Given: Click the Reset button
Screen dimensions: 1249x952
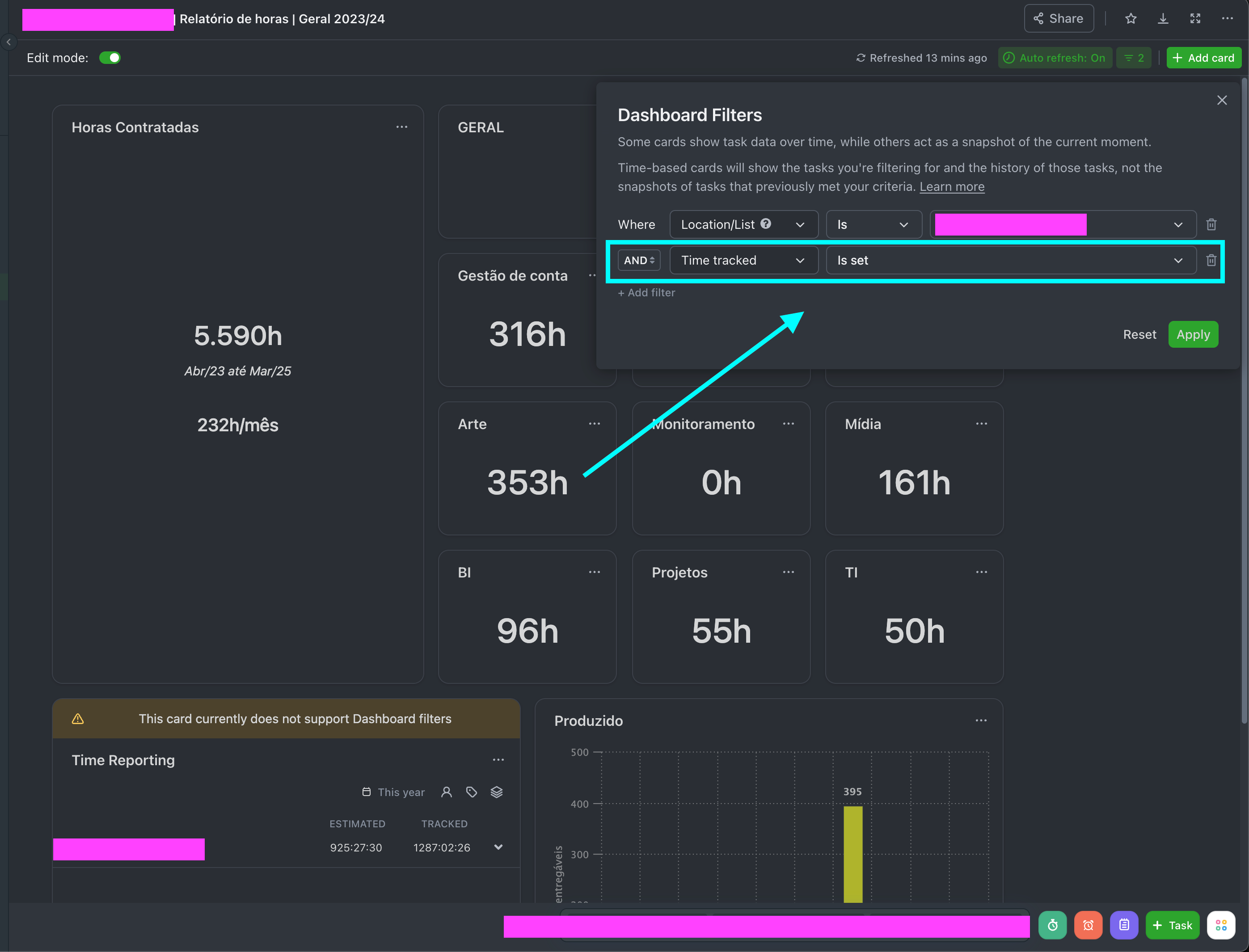Looking at the screenshot, I should click(x=1139, y=334).
